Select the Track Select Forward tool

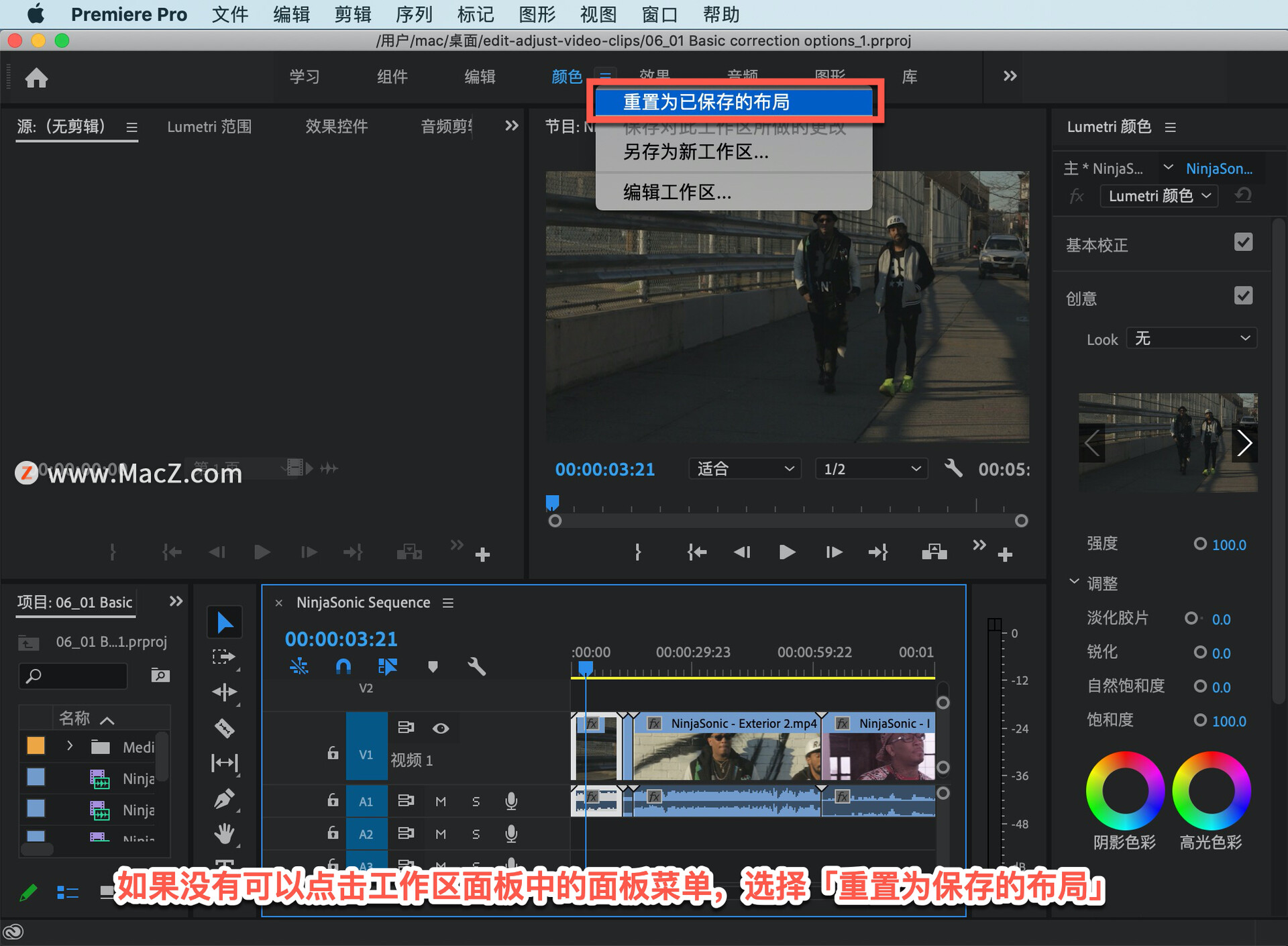[224, 657]
